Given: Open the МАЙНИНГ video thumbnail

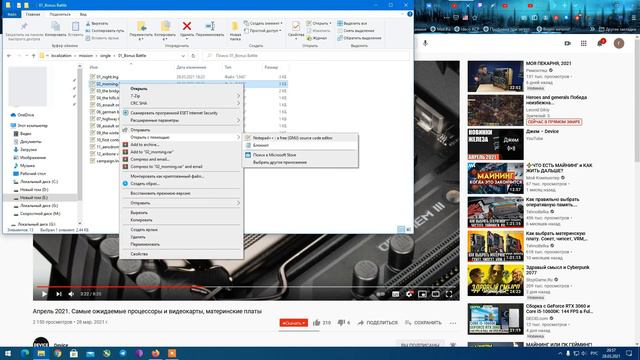Looking at the screenshot, I should (496, 178).
